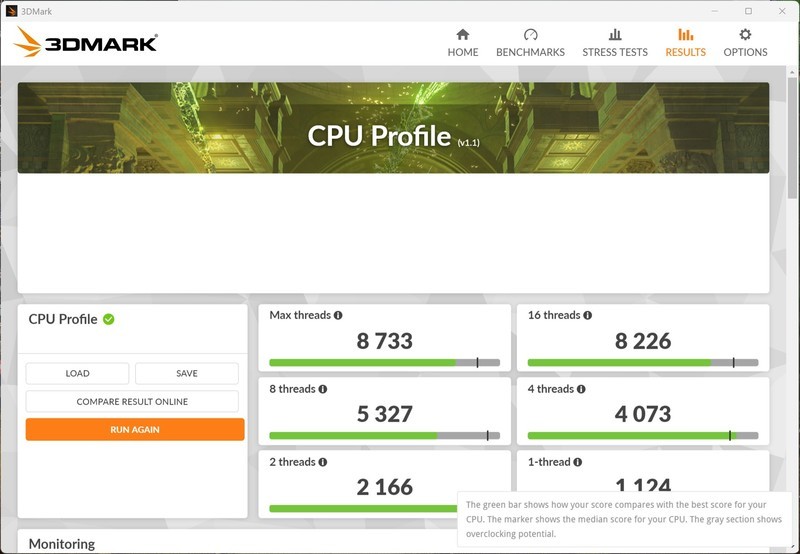The height and width of the screenshot is (554, 800).
Task: Click the 4 threads score 4 073
Action: coord(643,414)
